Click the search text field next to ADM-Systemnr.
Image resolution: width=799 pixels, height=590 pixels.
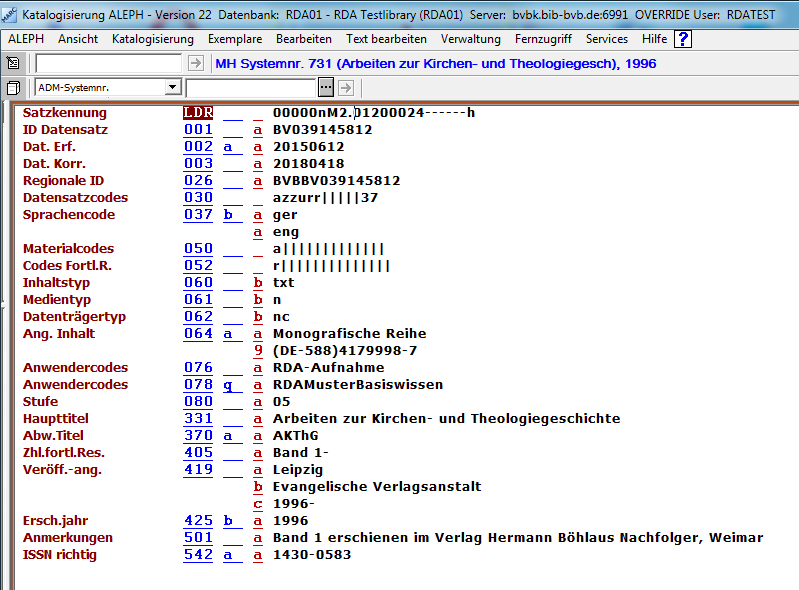coord(251,88)
